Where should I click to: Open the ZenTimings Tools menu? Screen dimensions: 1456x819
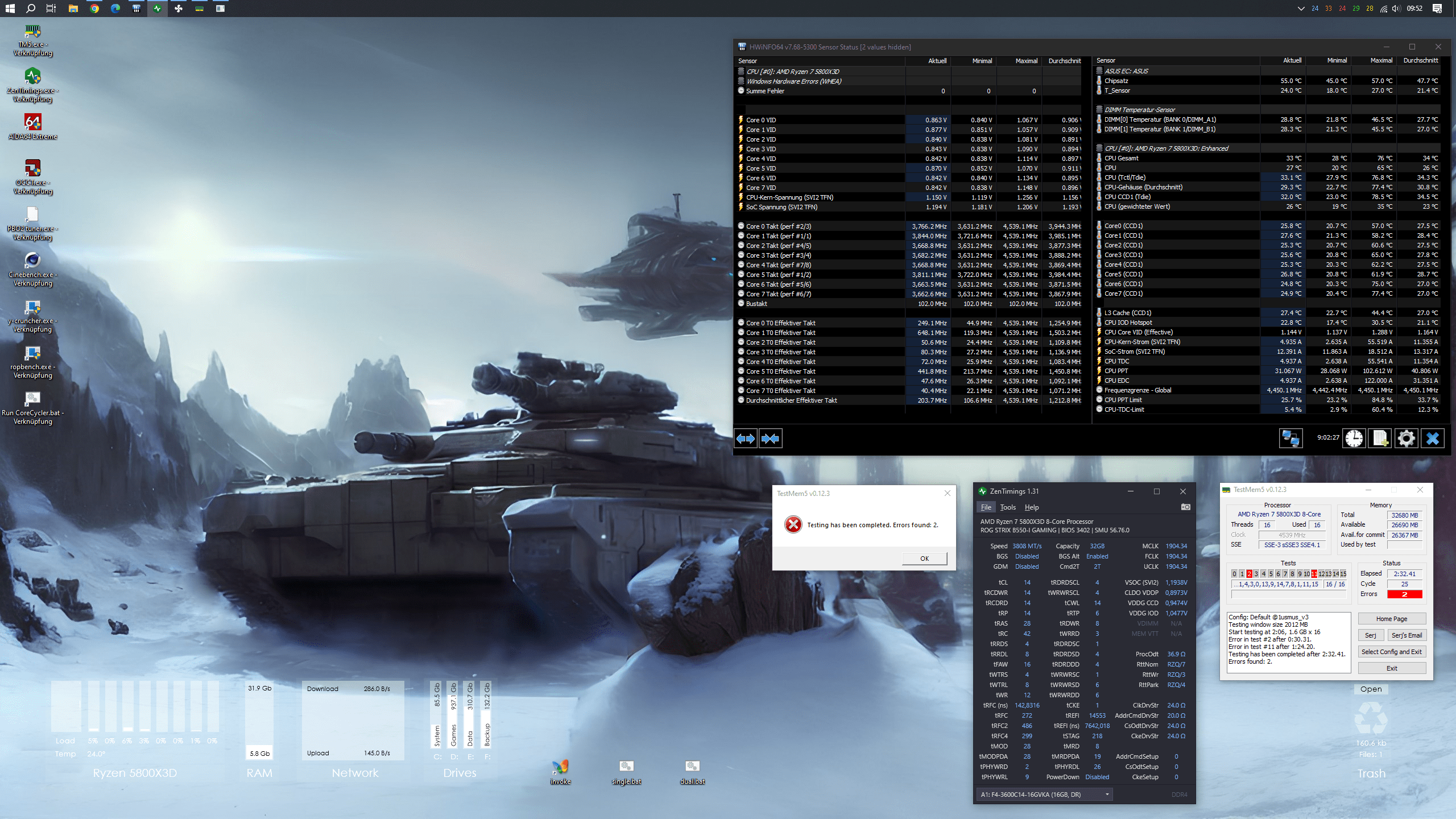pyautogui.click(x=1008, y=507)
